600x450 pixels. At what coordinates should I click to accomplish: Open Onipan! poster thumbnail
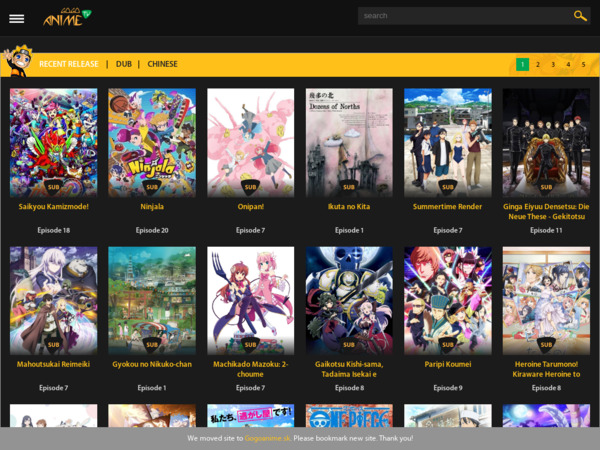[251, 143]
